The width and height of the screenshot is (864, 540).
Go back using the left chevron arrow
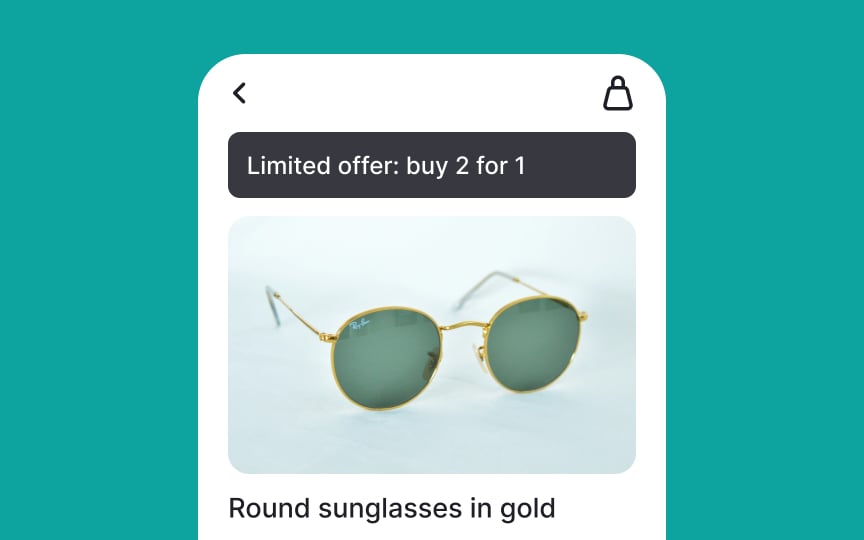tap(239, 93)
